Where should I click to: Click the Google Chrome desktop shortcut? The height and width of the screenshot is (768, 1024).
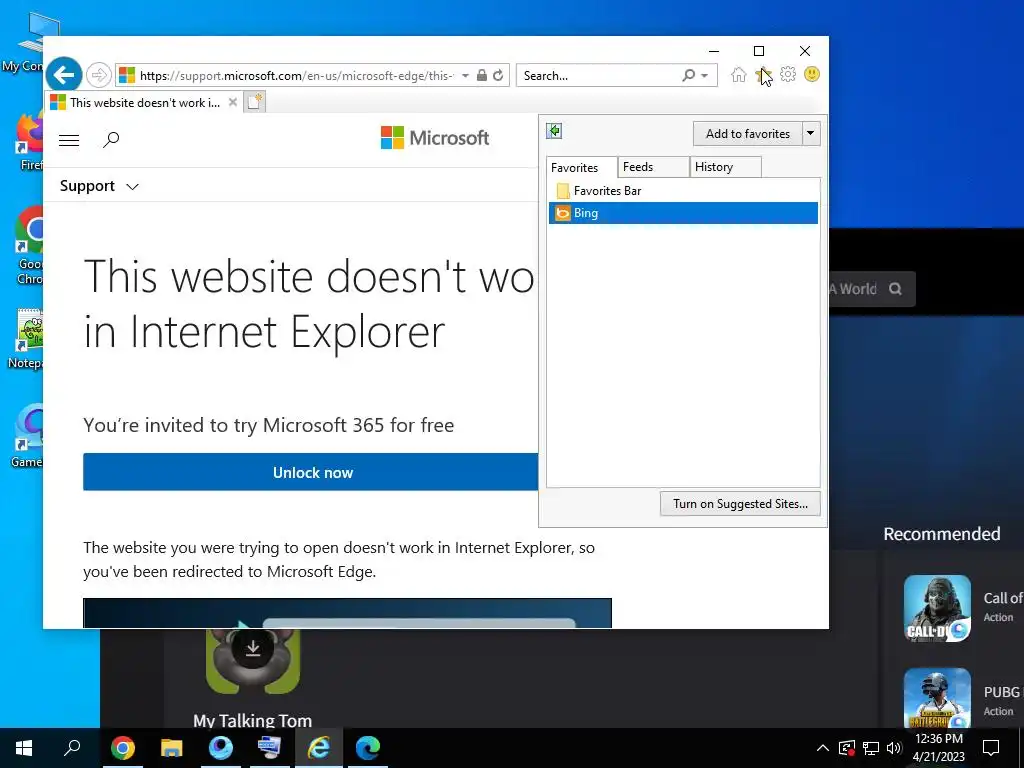pyautogui.click(x=27, y=245)
